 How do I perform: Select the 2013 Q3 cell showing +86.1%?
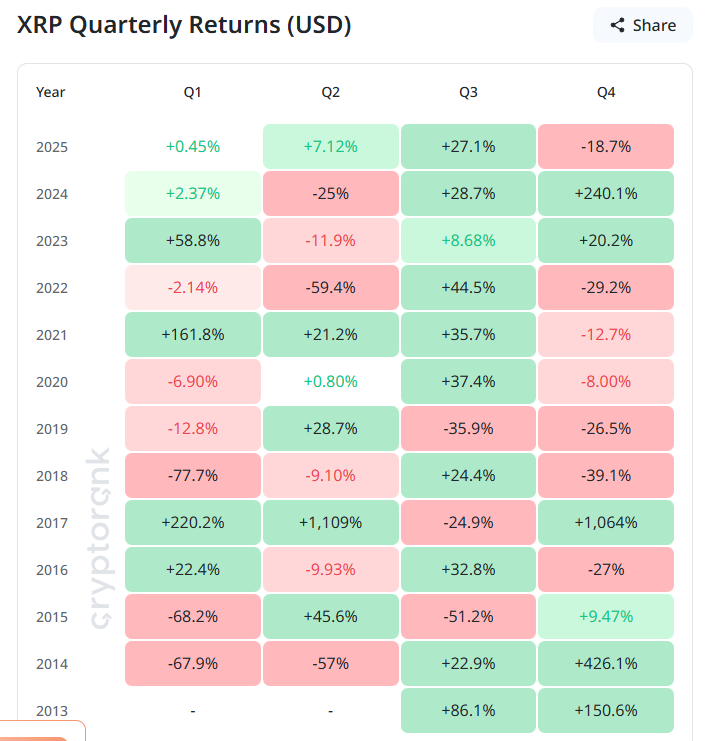(468, 710)
